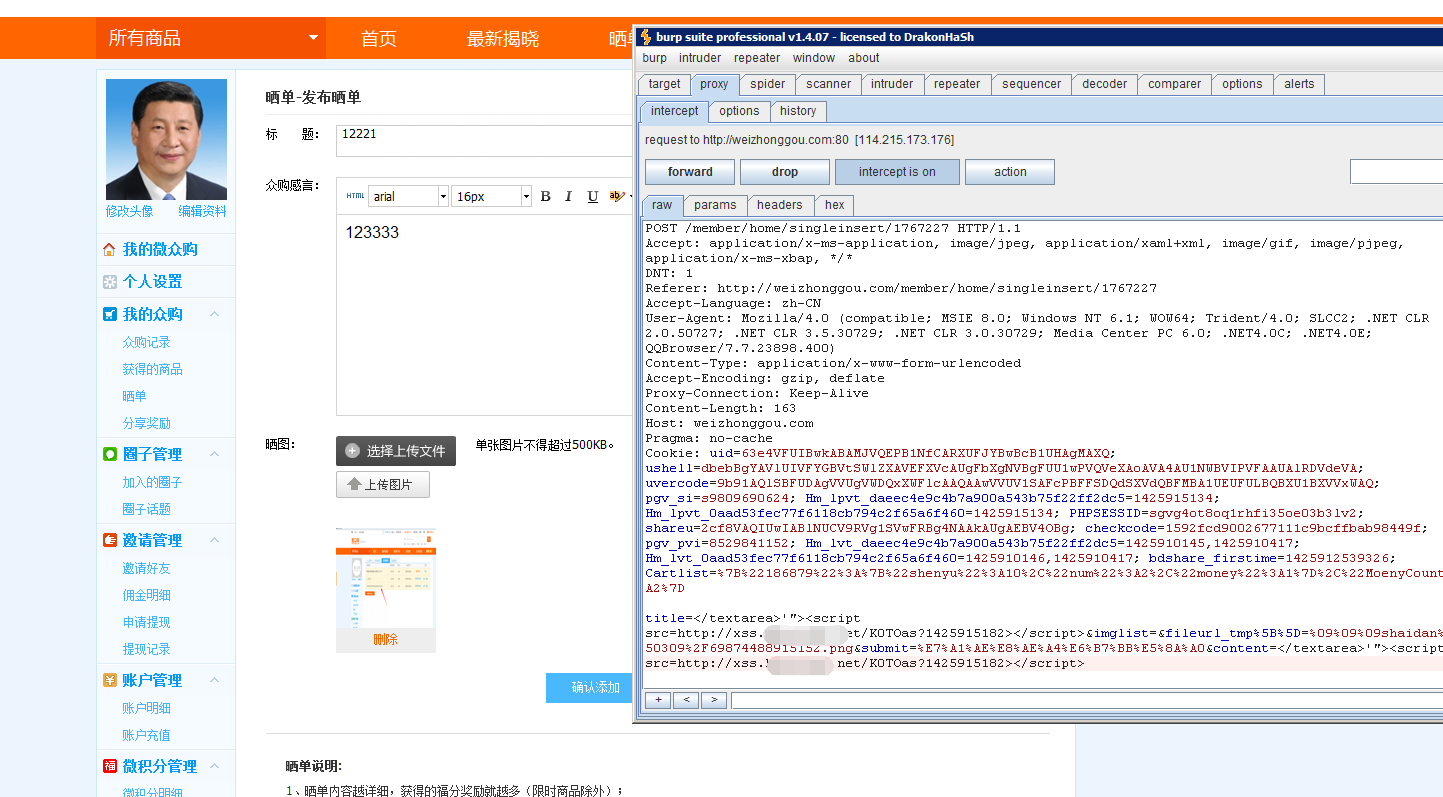
Task: Switch to Burp's comparer tab
Action: click(1175, 84)
